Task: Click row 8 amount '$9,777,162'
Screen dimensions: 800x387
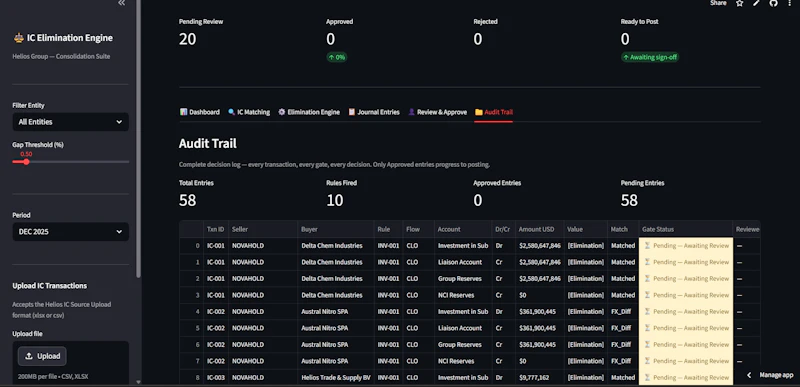Action: (540, 378)
